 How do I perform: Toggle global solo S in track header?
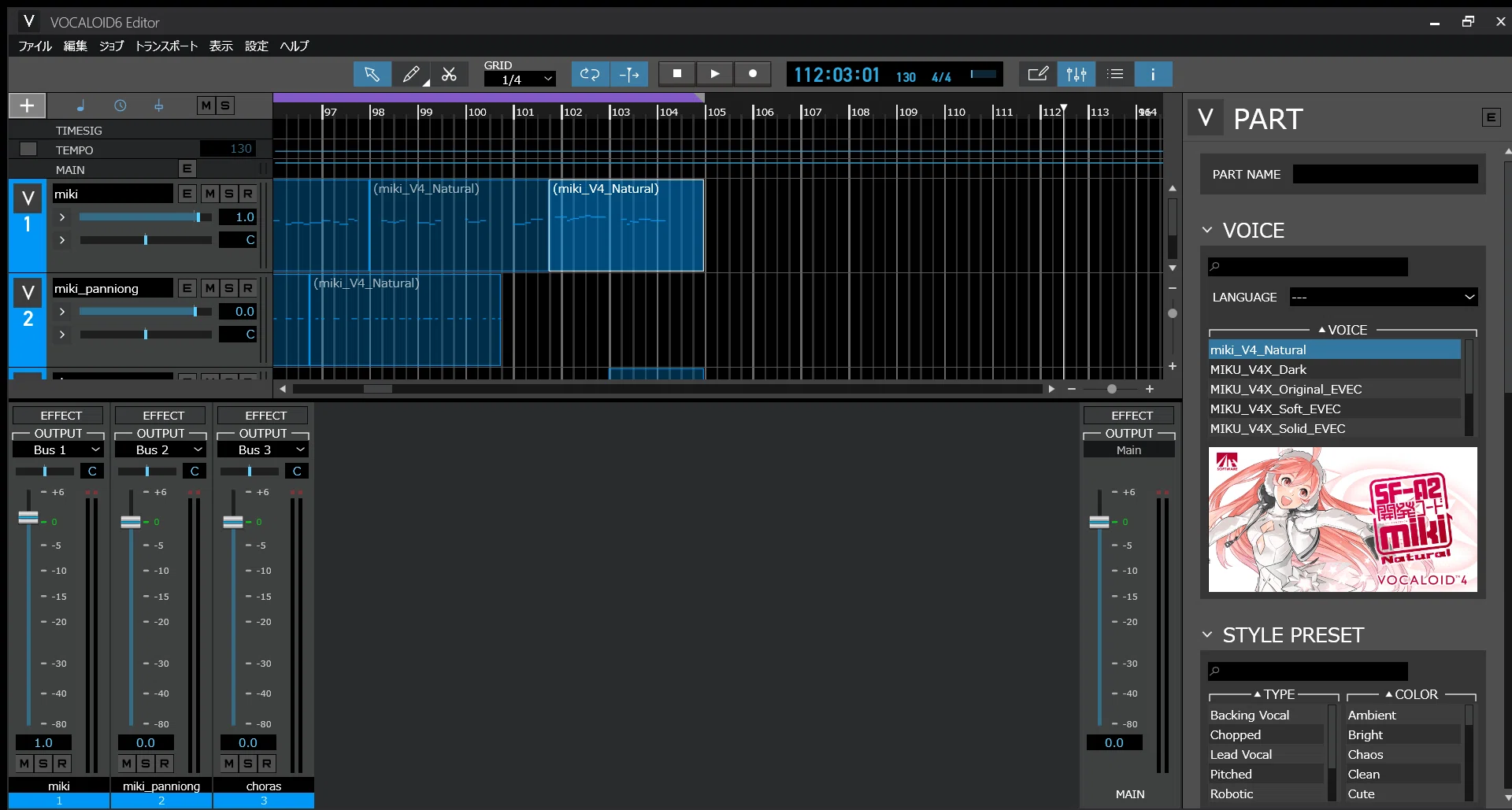coord(225,105)
